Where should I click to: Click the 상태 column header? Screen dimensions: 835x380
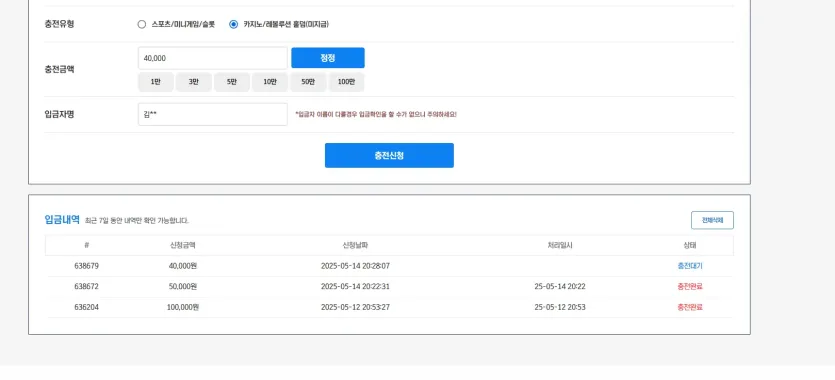click(x=690, y=245)
